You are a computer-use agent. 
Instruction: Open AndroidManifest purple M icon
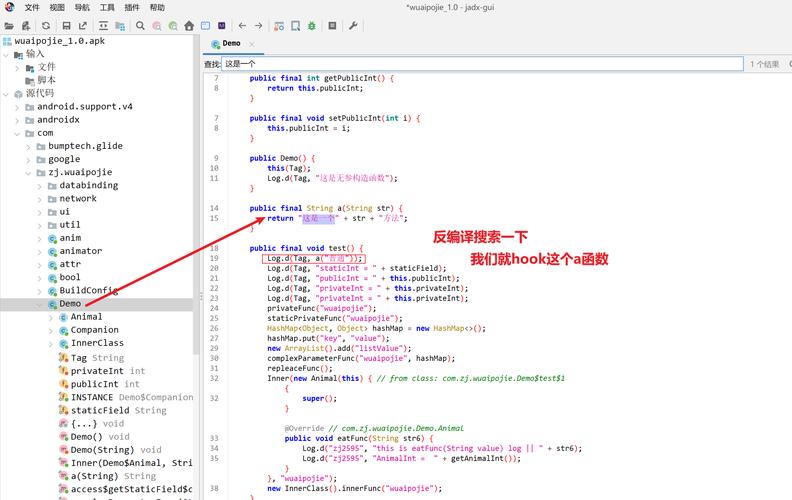[222, 26]
